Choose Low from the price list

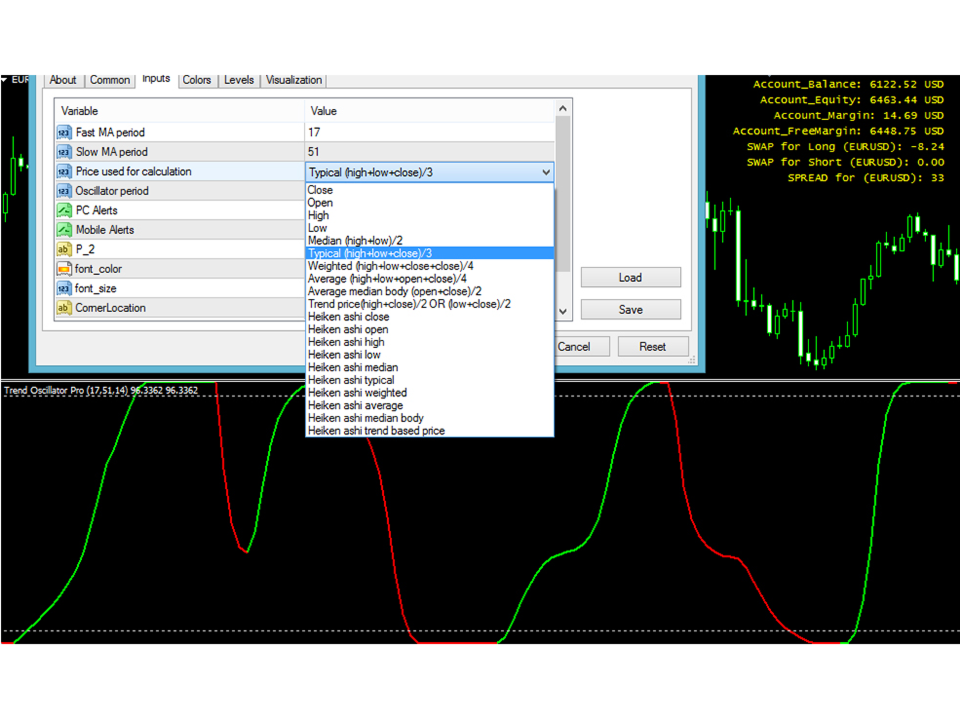430,228
